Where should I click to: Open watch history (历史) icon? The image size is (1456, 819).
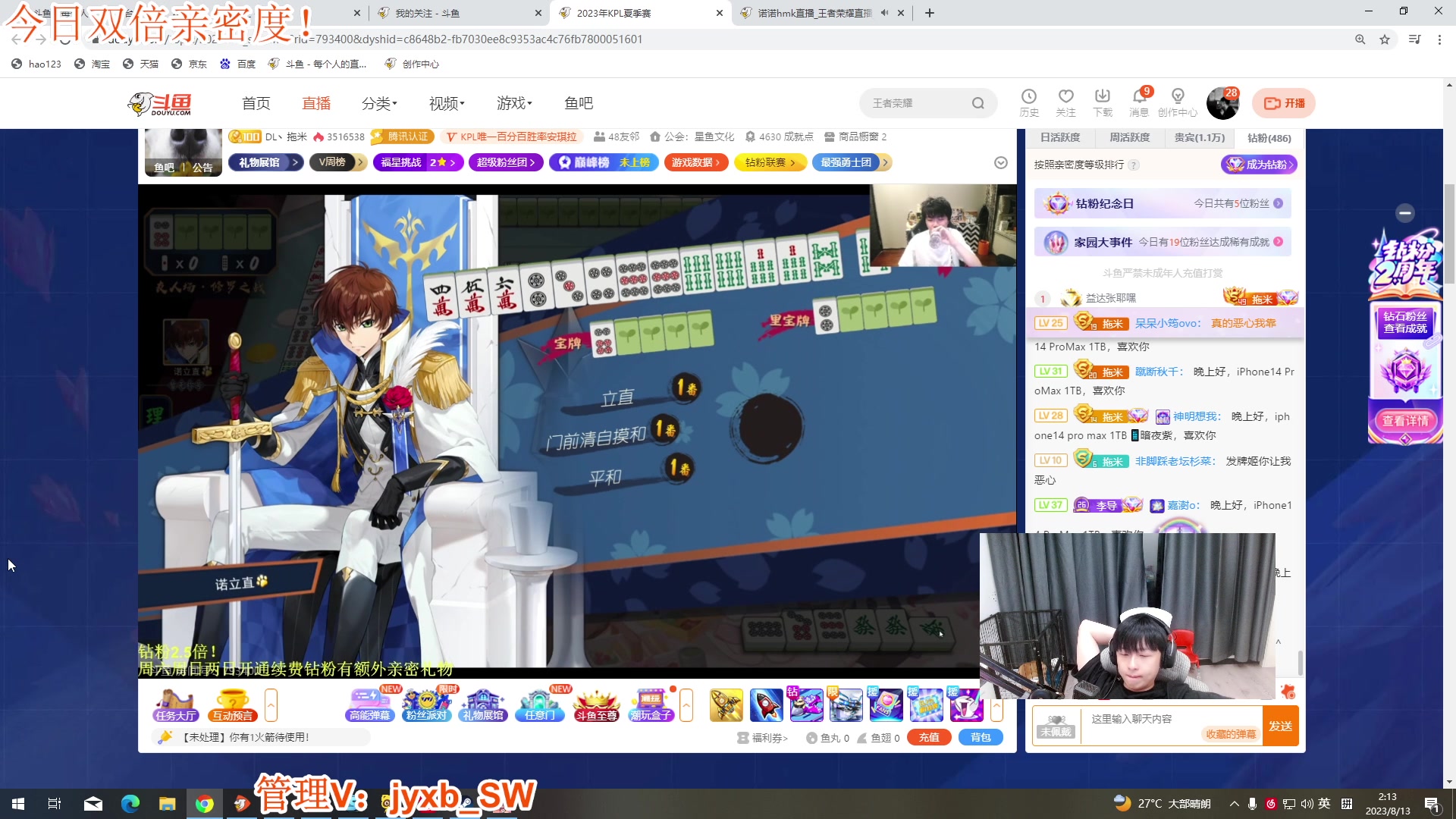tap(1029, 102)
